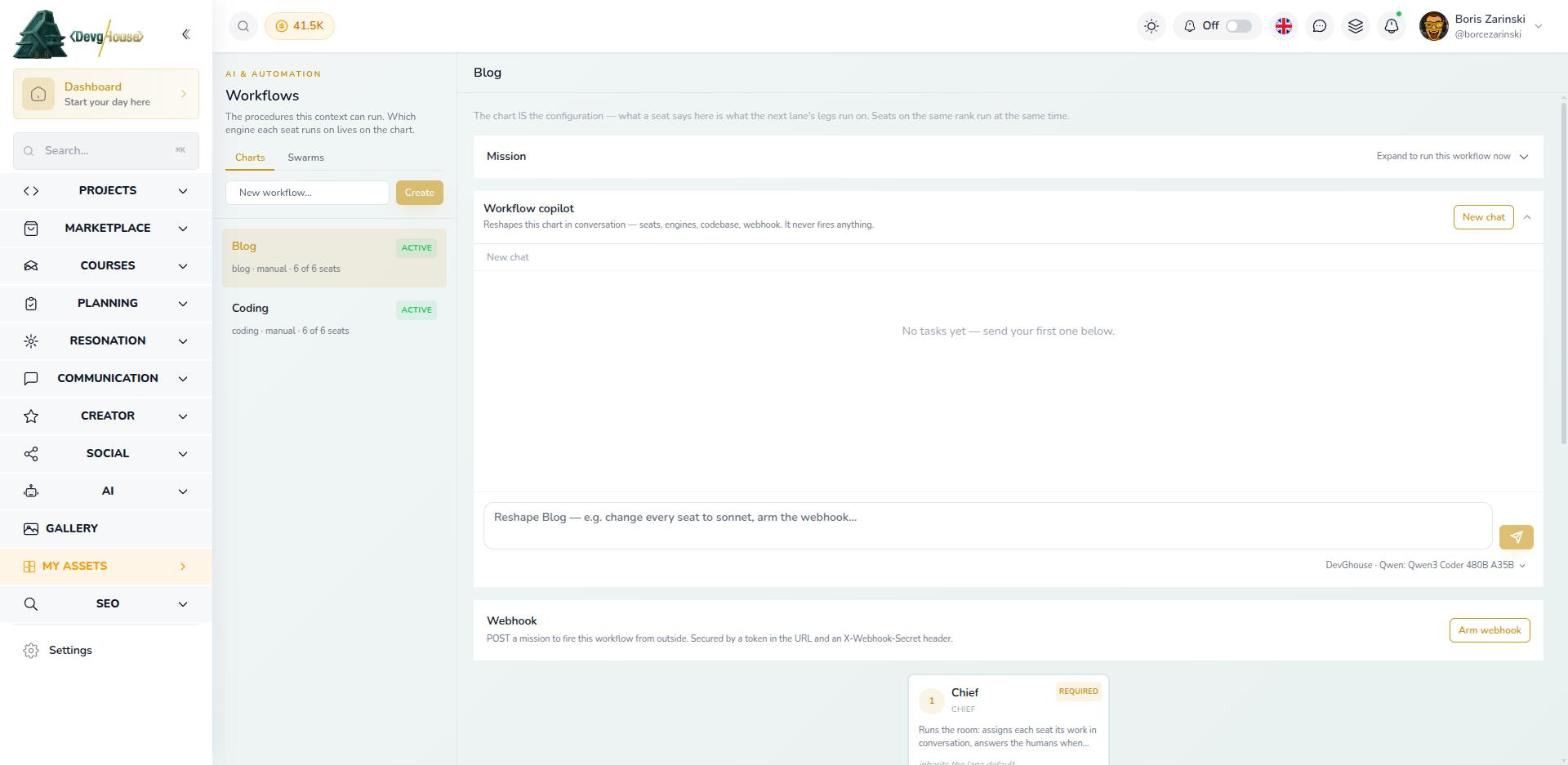Click the SEO magnifier icon
This screenshot has width=1568, height=765.
click(31, 604)
